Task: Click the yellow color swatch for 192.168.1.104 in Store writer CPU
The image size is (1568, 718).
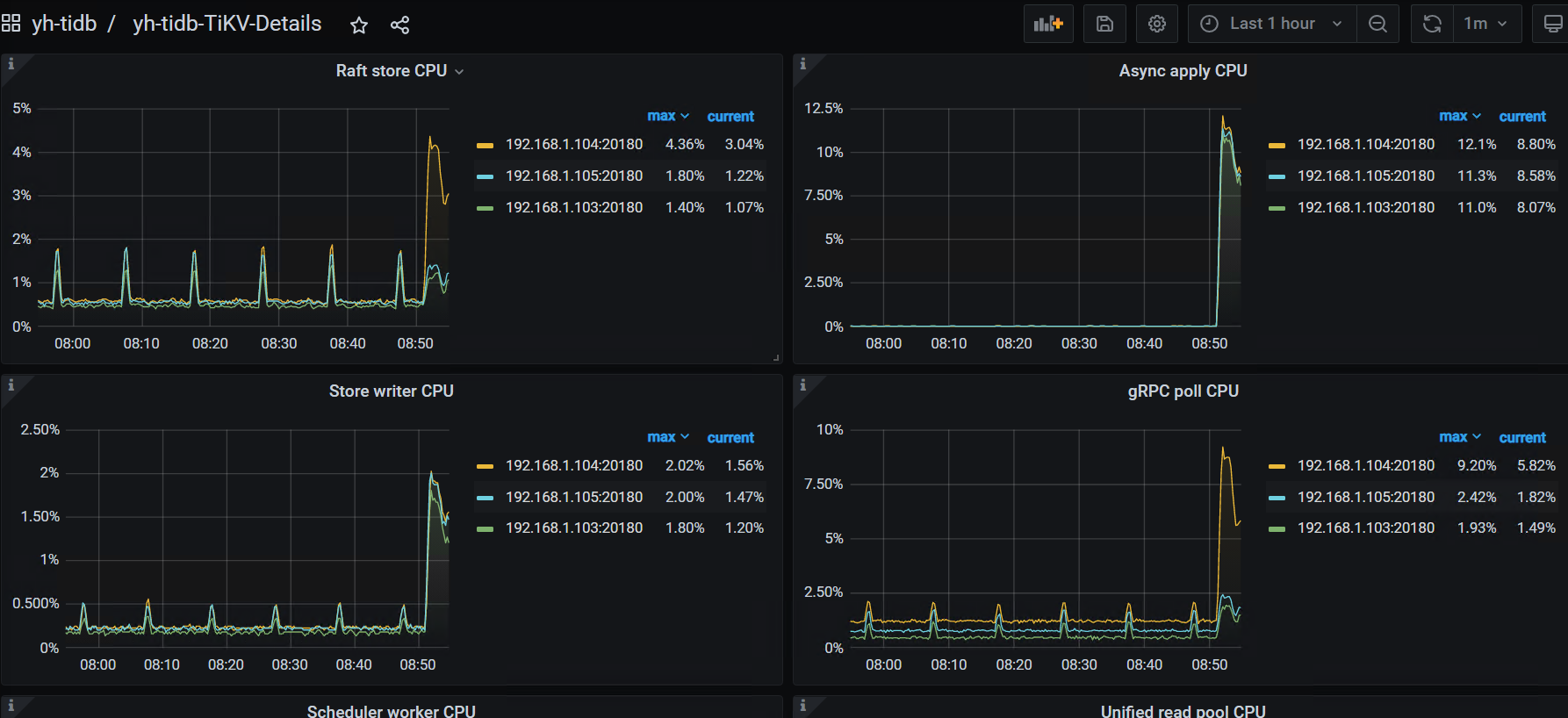Action: 485,466
